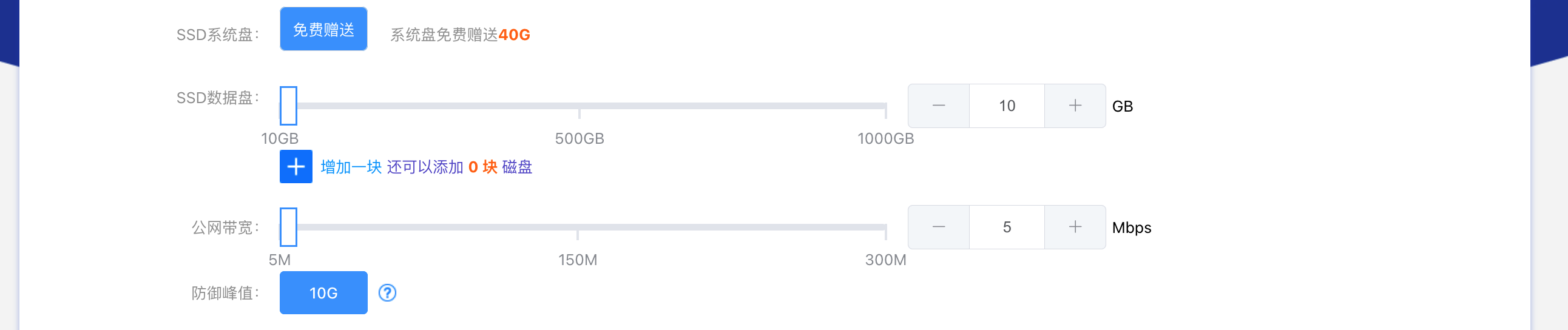Click the public bandwidth slider handle
This screenshot has height=330, width=1568.
pyautogui.click(x=288, y=227)
